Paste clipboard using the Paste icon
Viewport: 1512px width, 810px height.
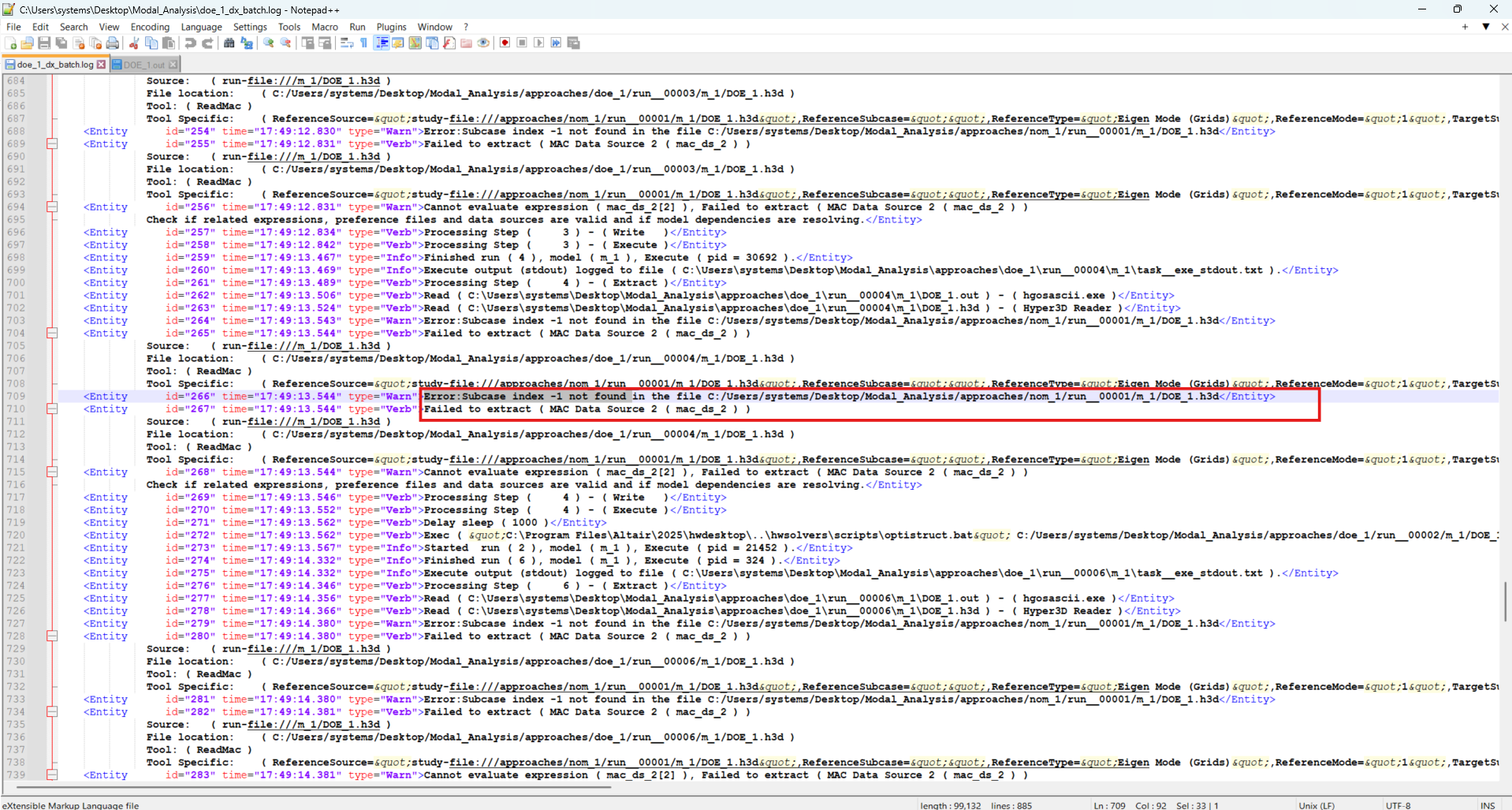click(x=168, y=43)
